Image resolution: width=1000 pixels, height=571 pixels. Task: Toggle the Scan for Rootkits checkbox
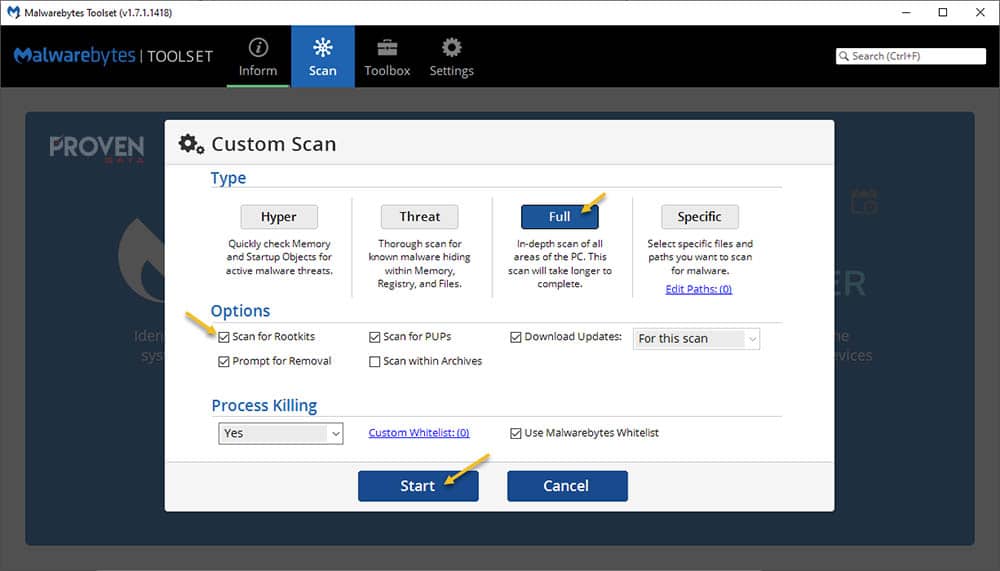point(224,337)
